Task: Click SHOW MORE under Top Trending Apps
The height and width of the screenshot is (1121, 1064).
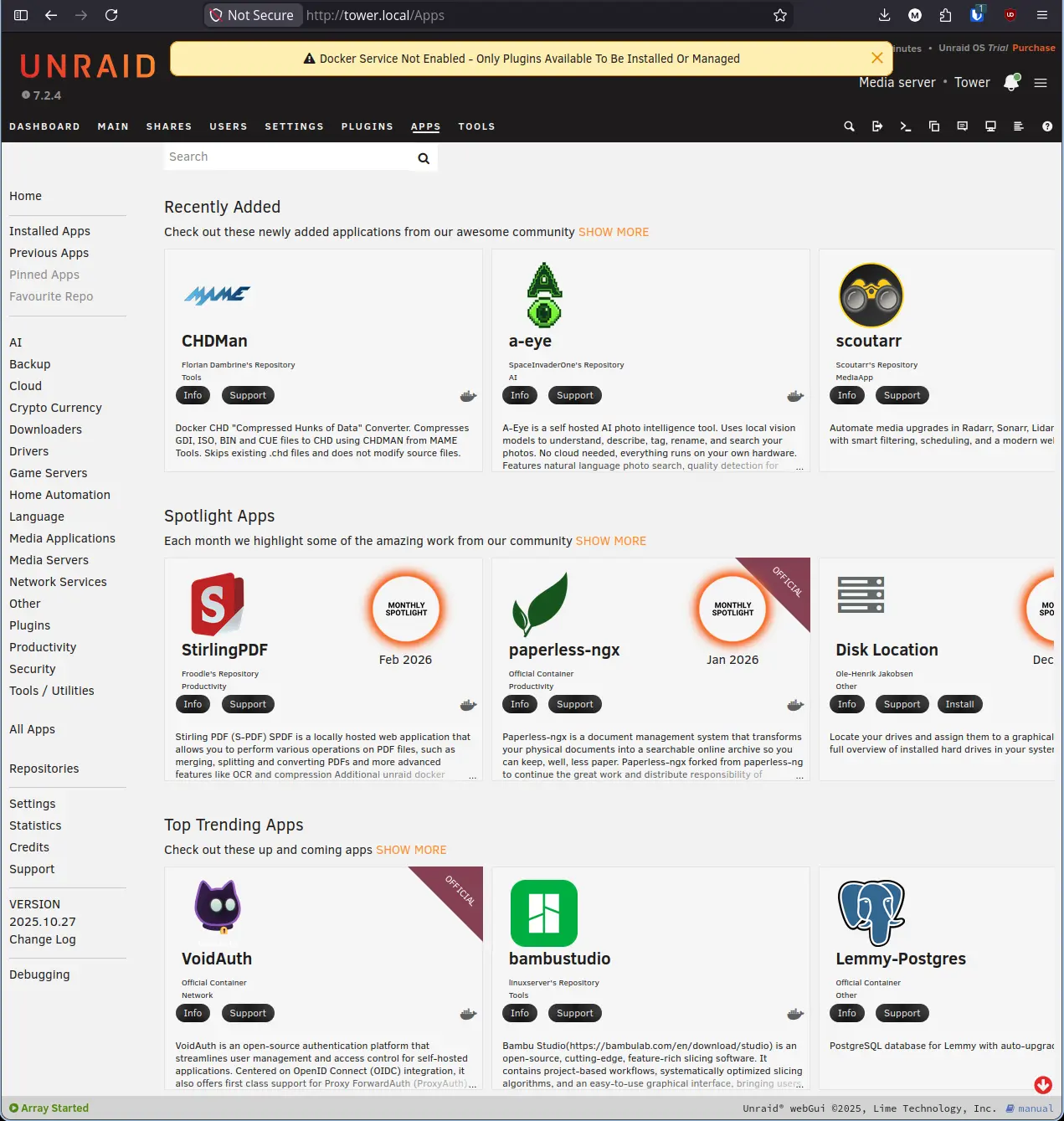Action: click(x=411, y=850)
